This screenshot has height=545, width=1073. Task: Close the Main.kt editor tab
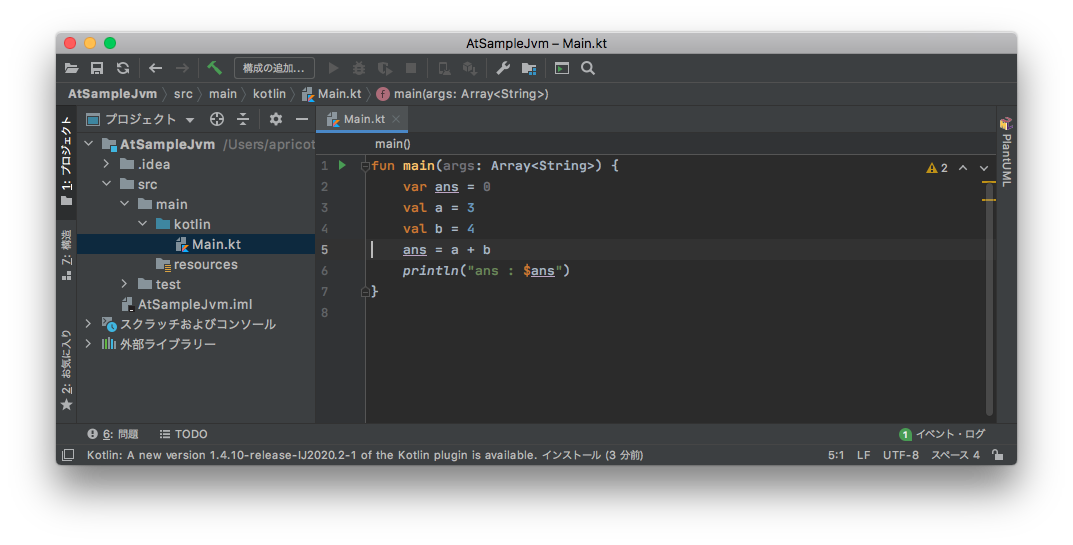(x=396, y=119)
